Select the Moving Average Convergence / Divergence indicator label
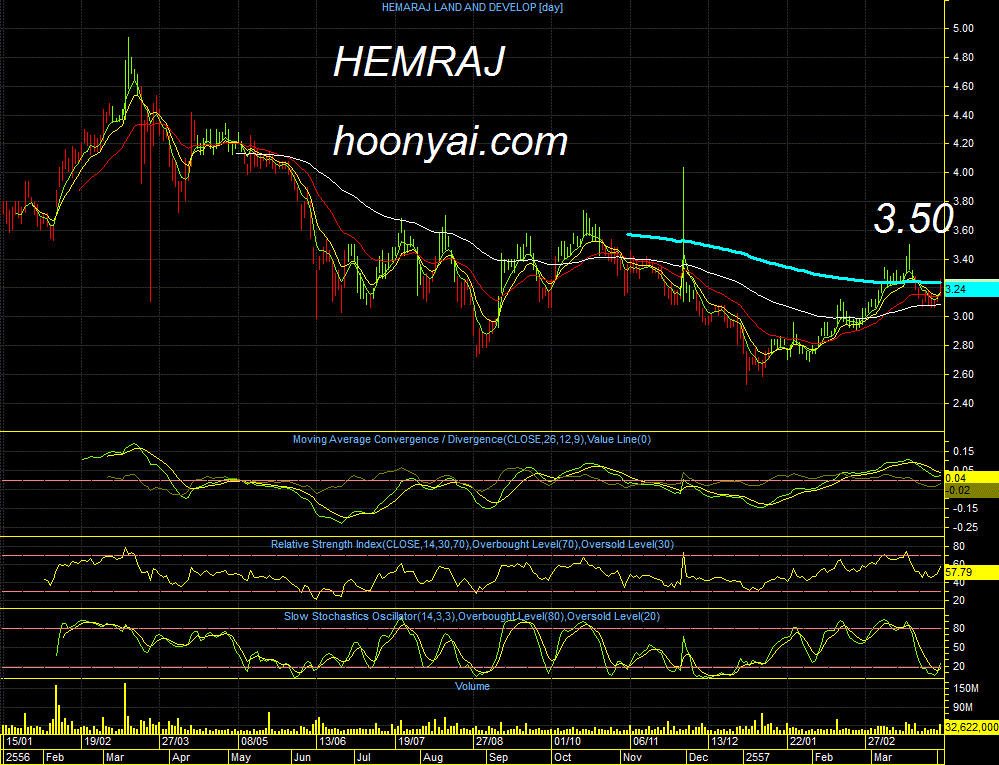Screen dimensions: 999x765 (x=471, y=440)
